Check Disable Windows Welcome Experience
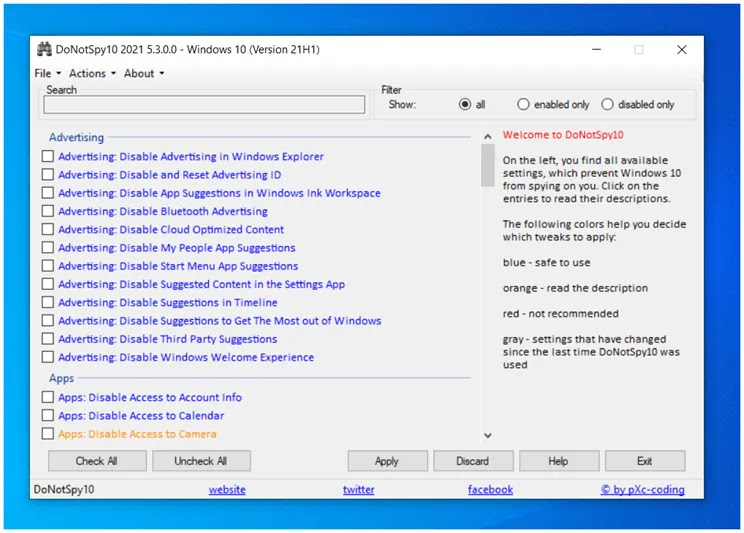Viewport: 744px width, 533px height. click(47, 357)
